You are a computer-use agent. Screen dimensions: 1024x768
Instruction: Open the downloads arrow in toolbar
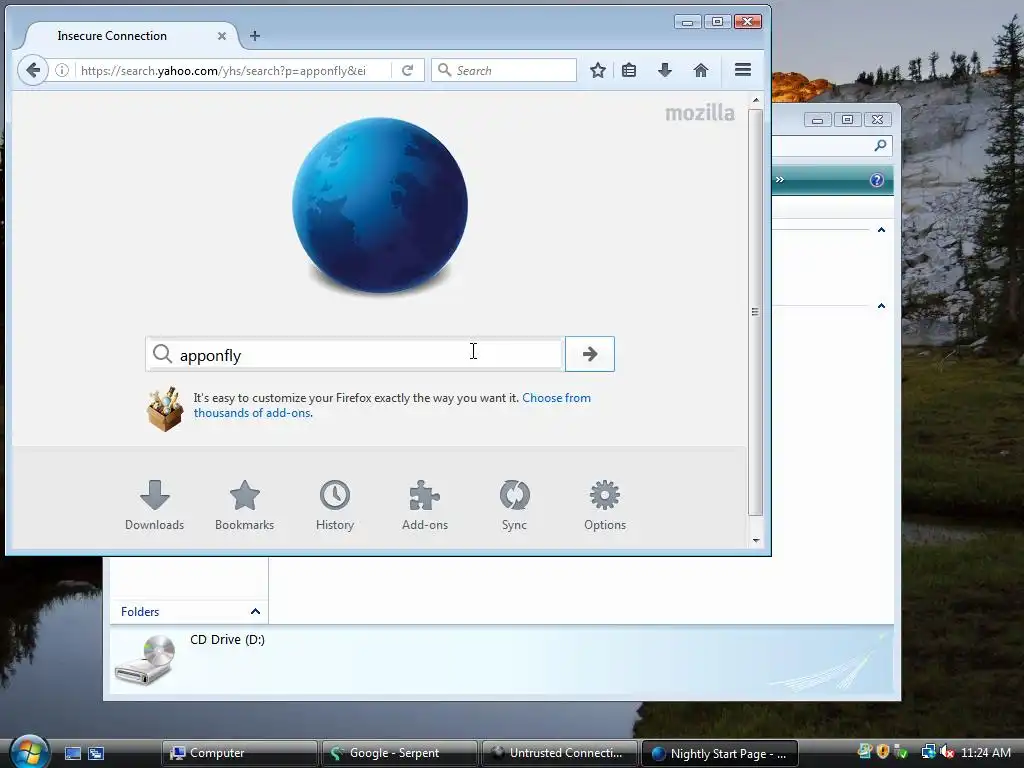pos(665,70)
